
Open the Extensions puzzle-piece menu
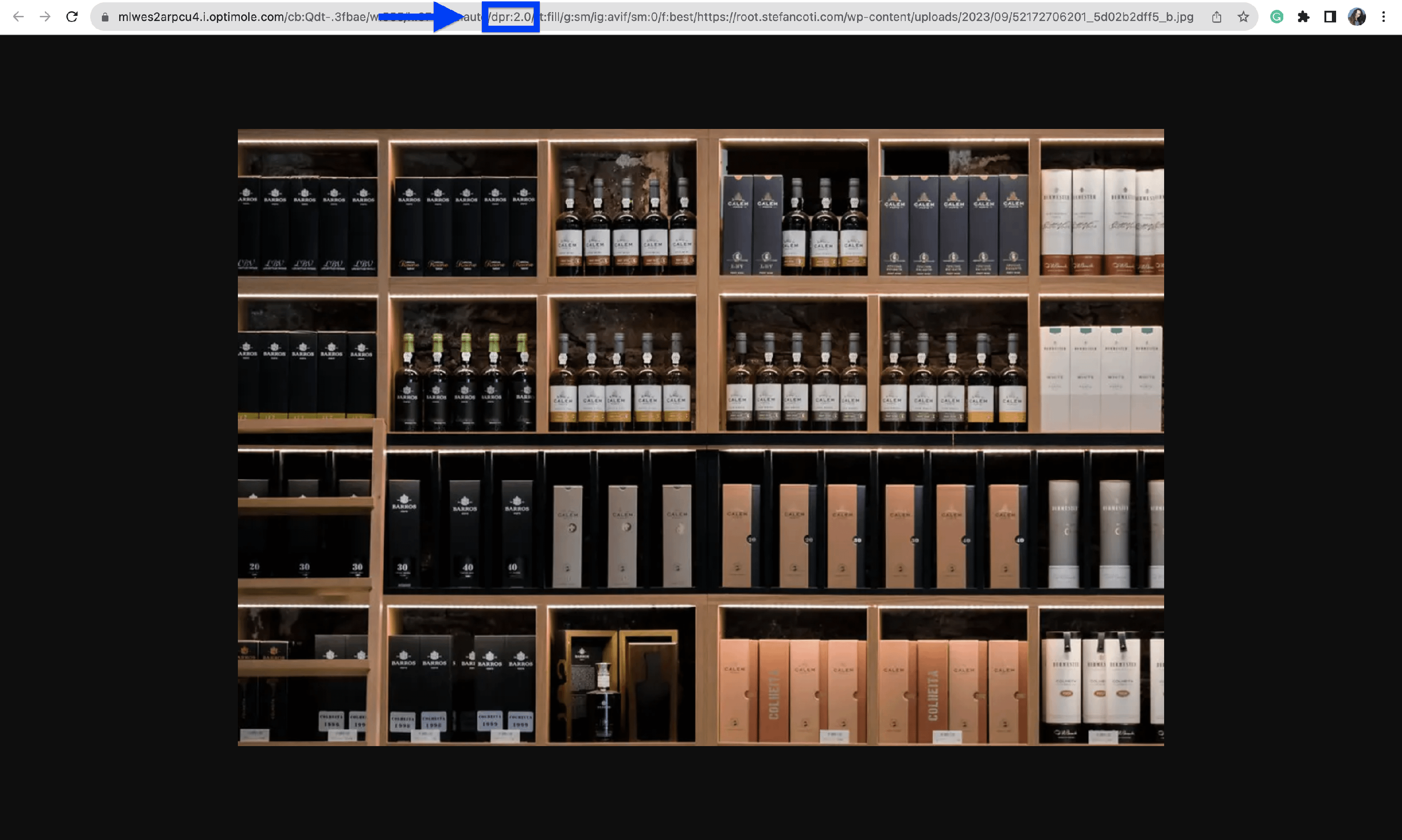pyautogui.click(x=1303, y=17)
